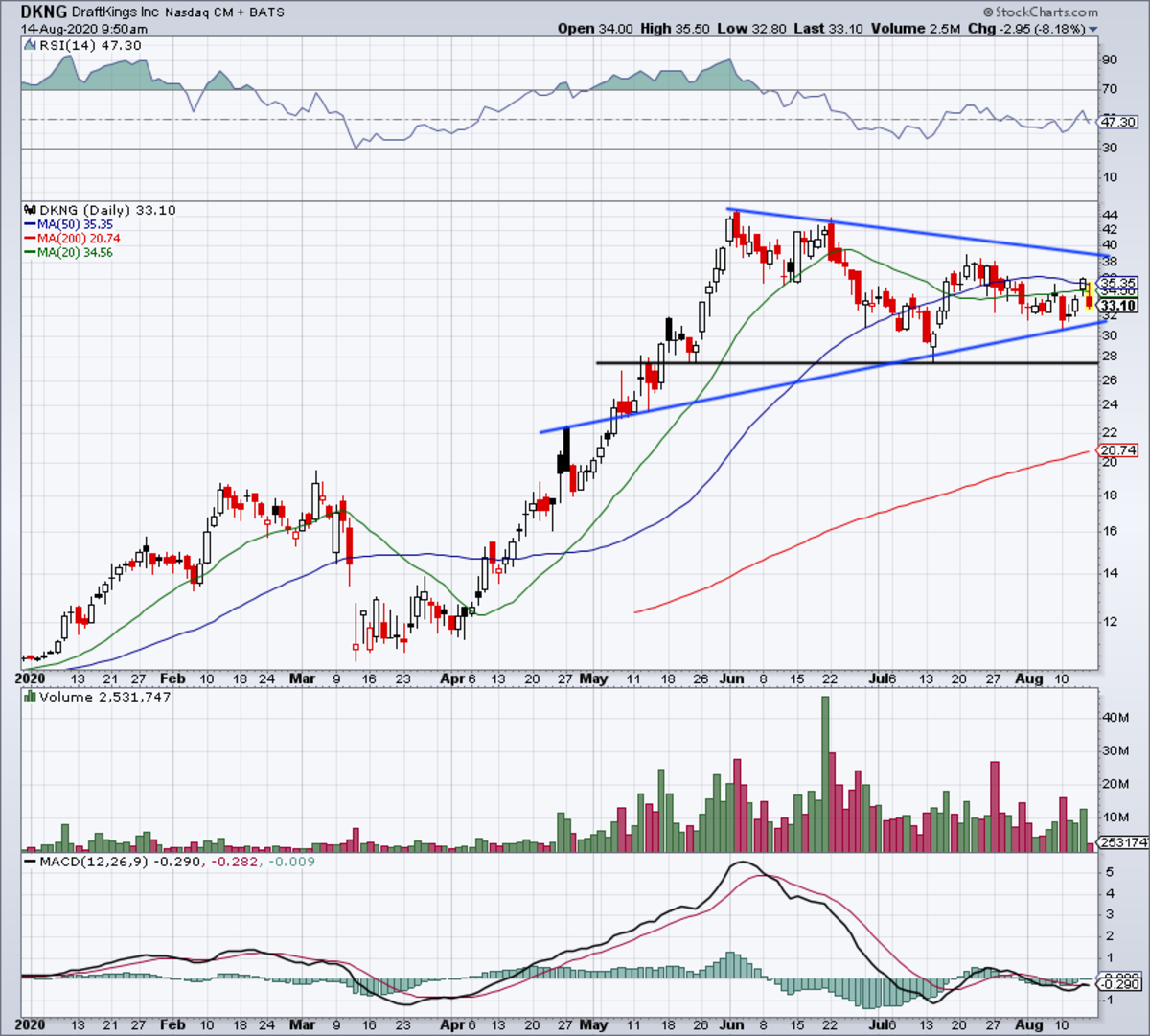Click the candlestick icon beside DKNG (Daily)
1150x1036 pixels.
coord(30,210)
